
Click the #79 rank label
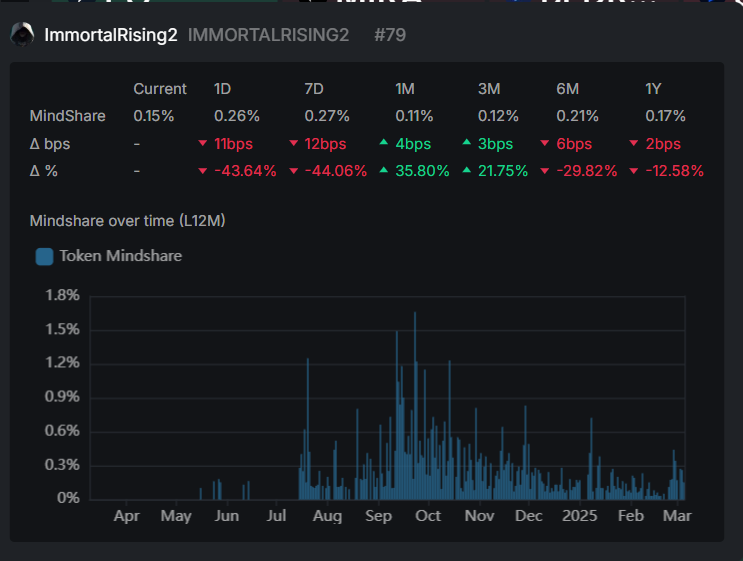(390, 35)
